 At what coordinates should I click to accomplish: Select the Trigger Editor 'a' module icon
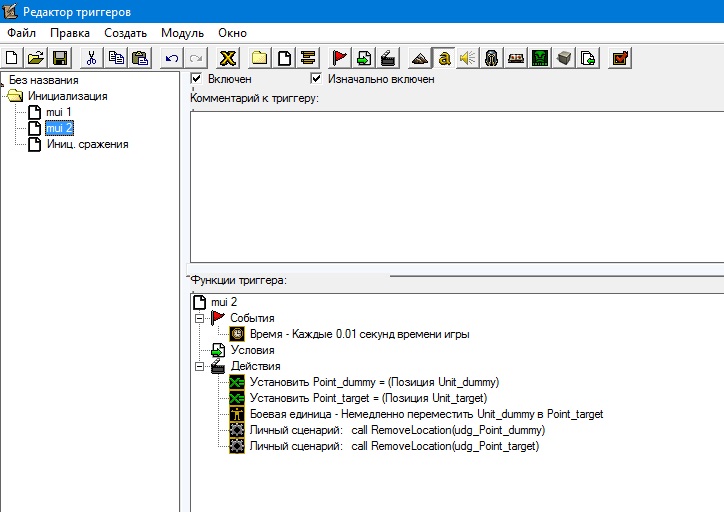click(444, 58)
